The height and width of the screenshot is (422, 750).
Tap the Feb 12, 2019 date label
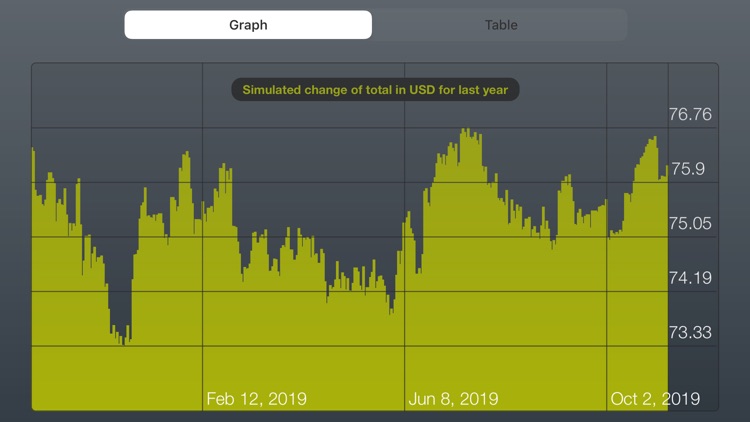coord(256,399)
